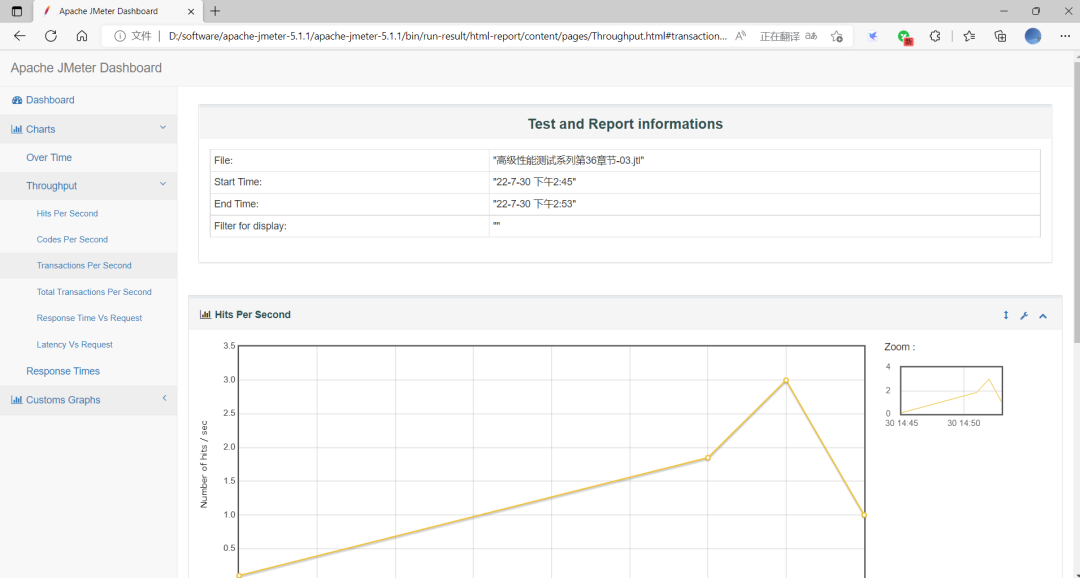
Task: Collapse the Throughput submenu chevron
Action: pyautogui.click(x=163, y=184)
